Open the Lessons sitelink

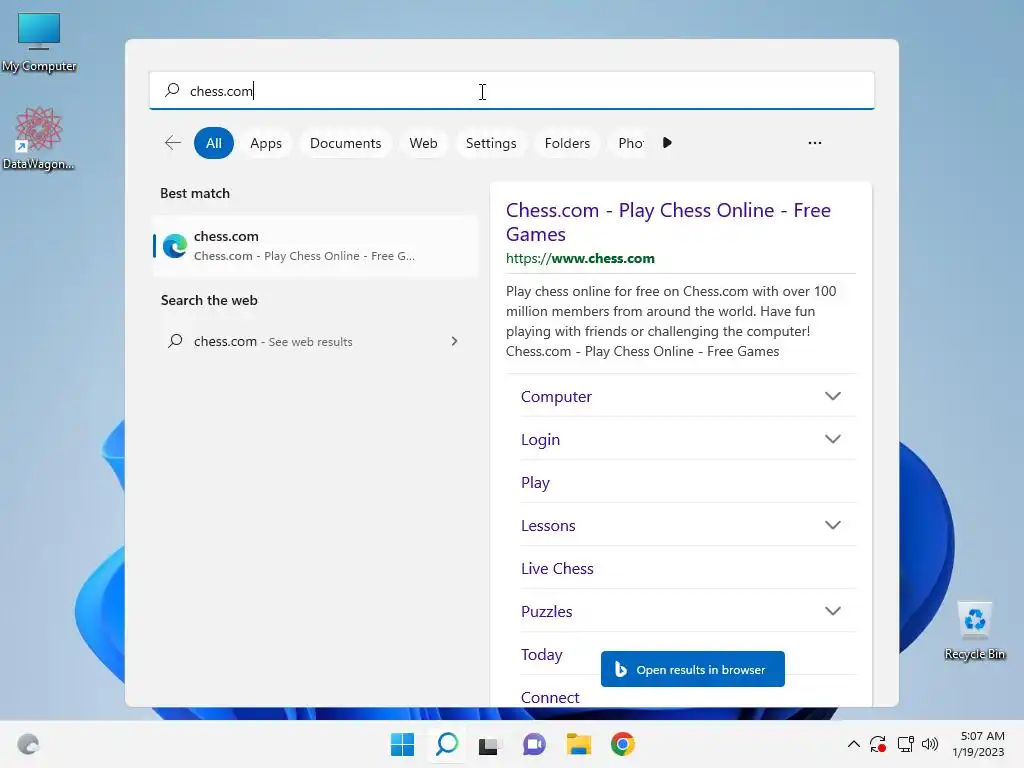point(548,526)
